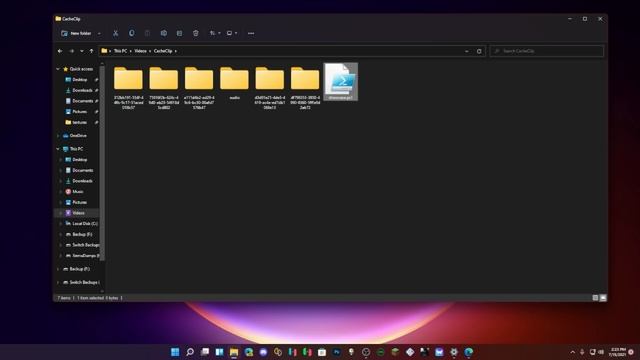
Task: Open Local Disk (C:) in sidebar
Action: click(x=85, y=224)
